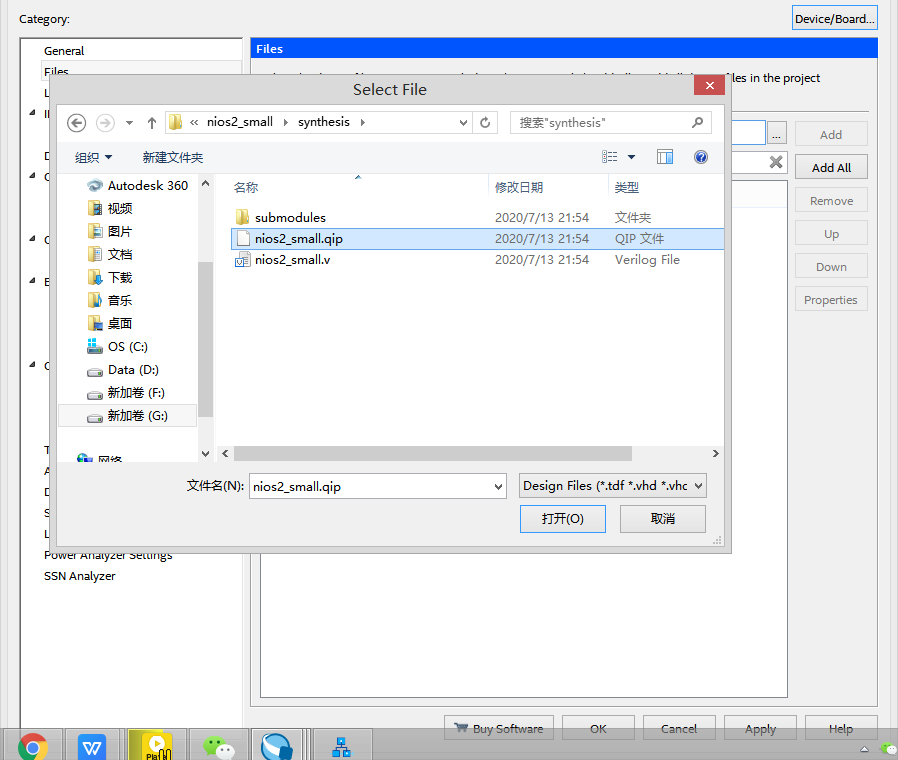
Task: Select the 新加卷 (G:) drive
Action: coord(127,416)
